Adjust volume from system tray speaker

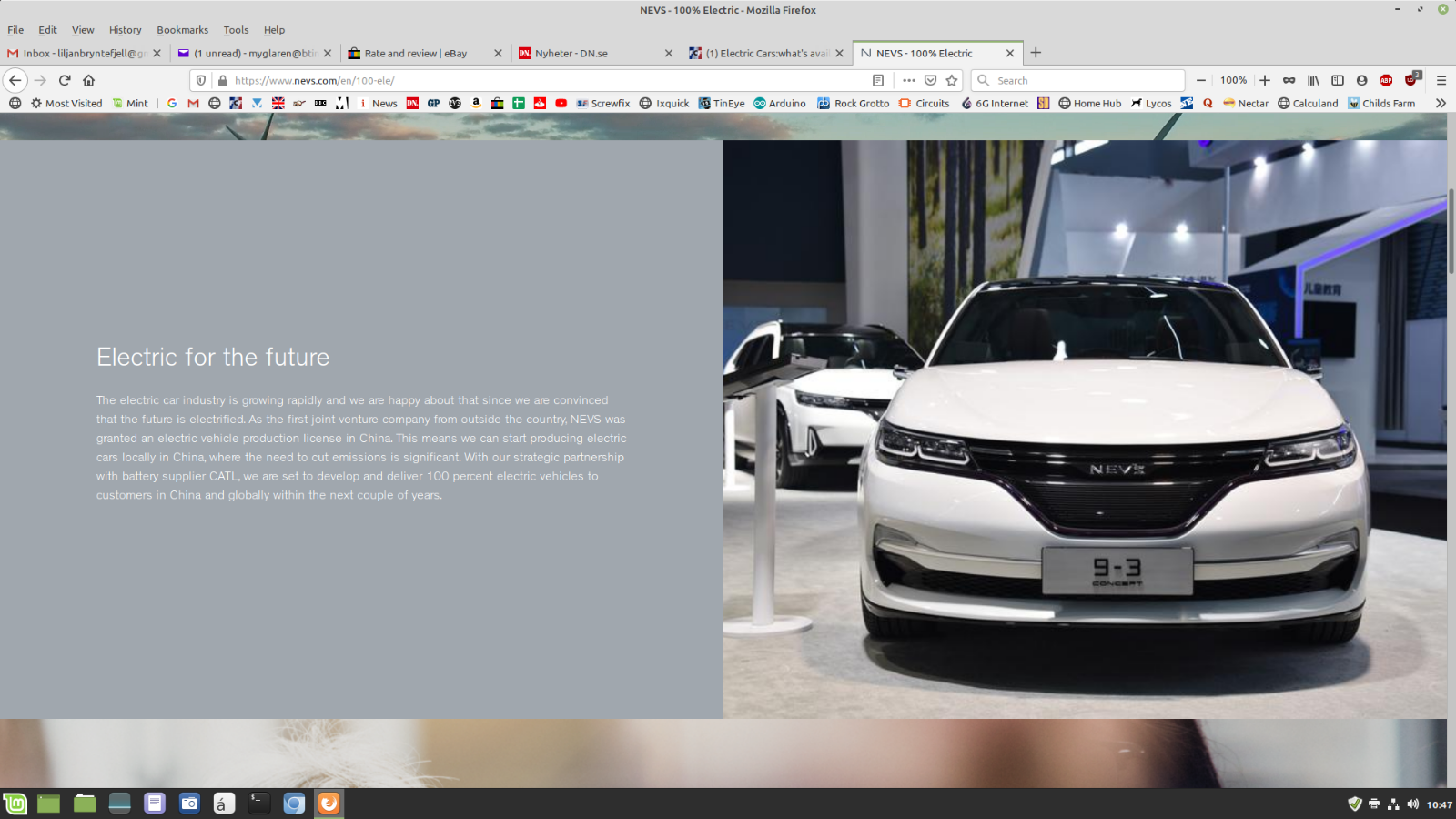point(1412,804)
